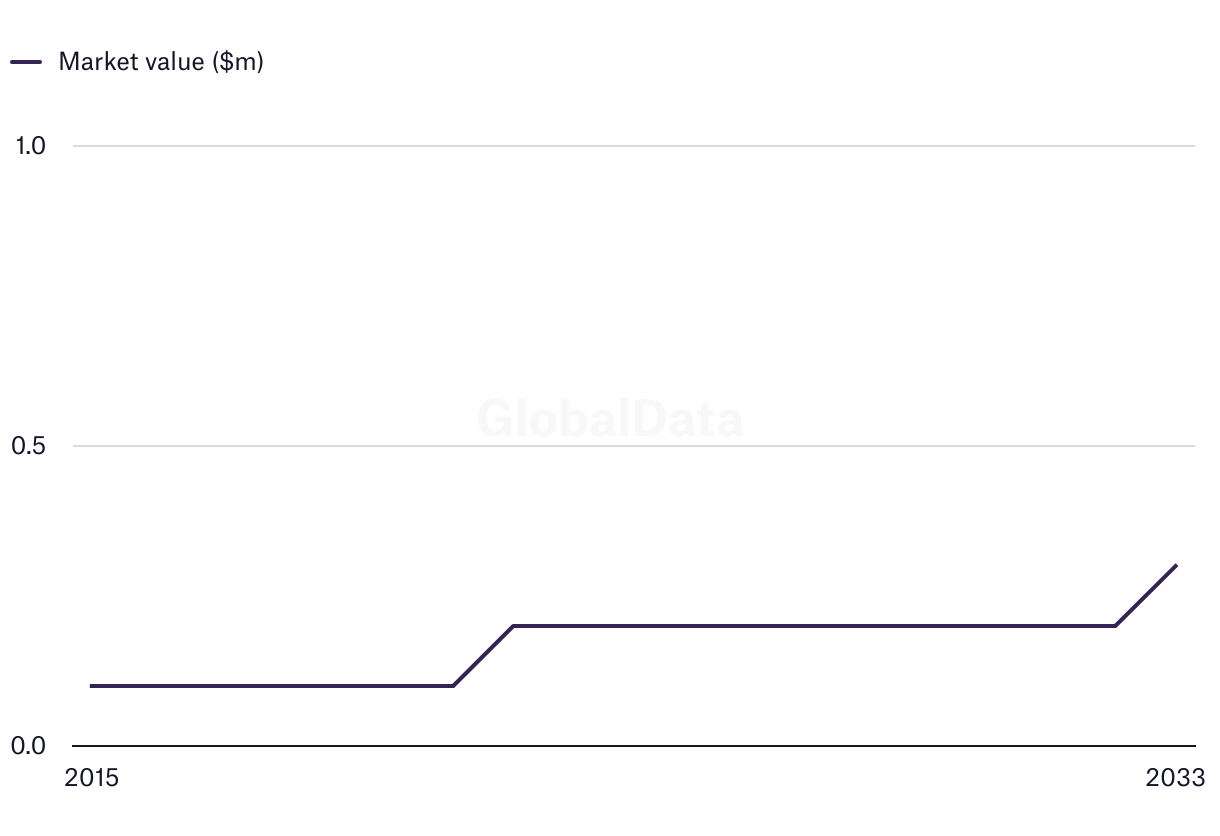Click the 1.0 y-axis label

(30, 146)
